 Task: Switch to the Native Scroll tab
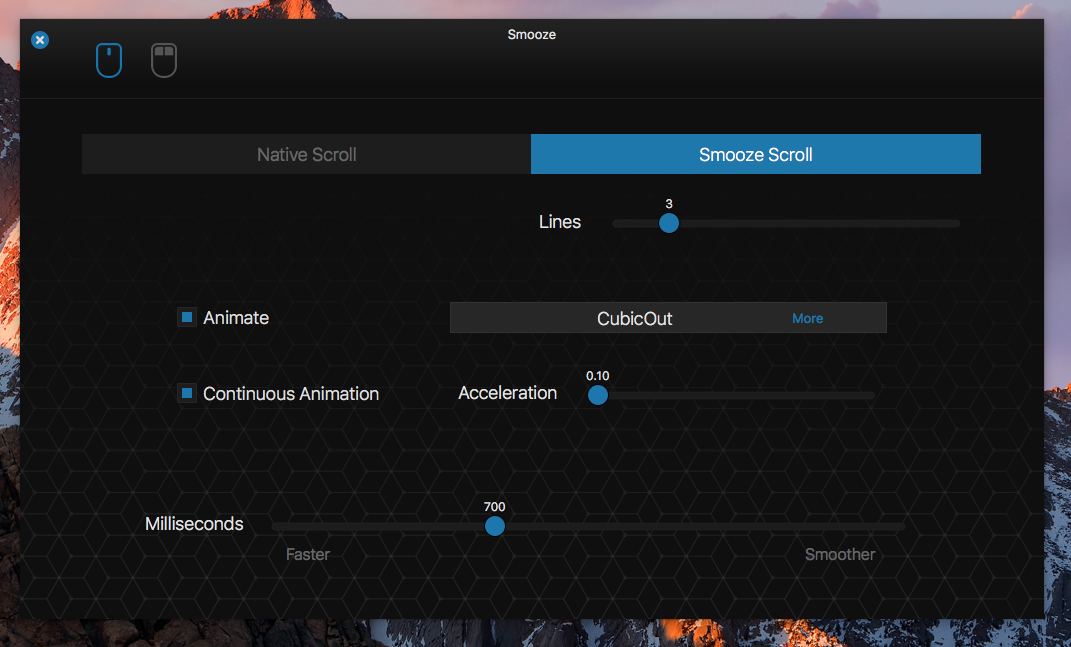pos(307,154)
